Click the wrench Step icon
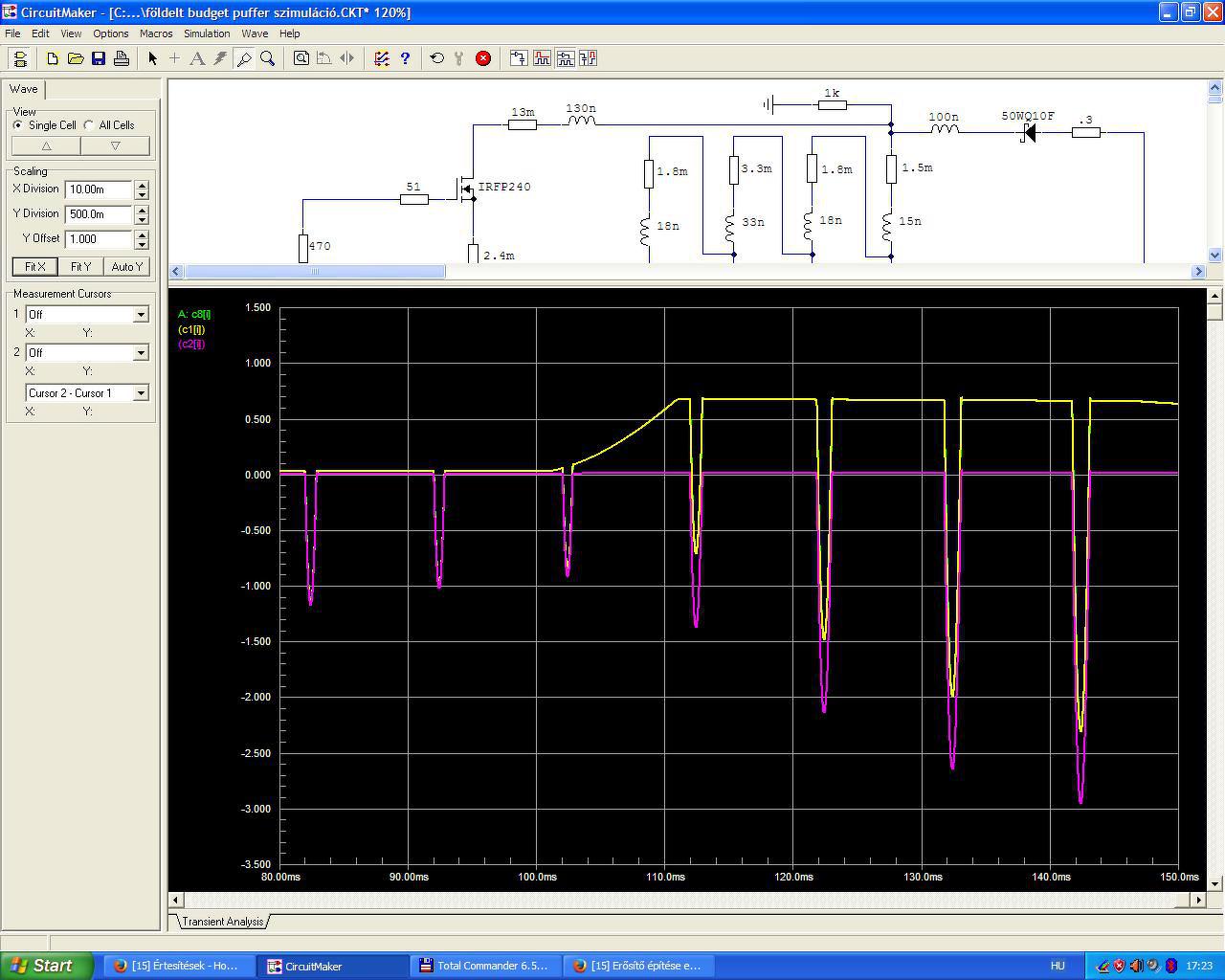This screenshot has height=980, width=1225. 459,58
